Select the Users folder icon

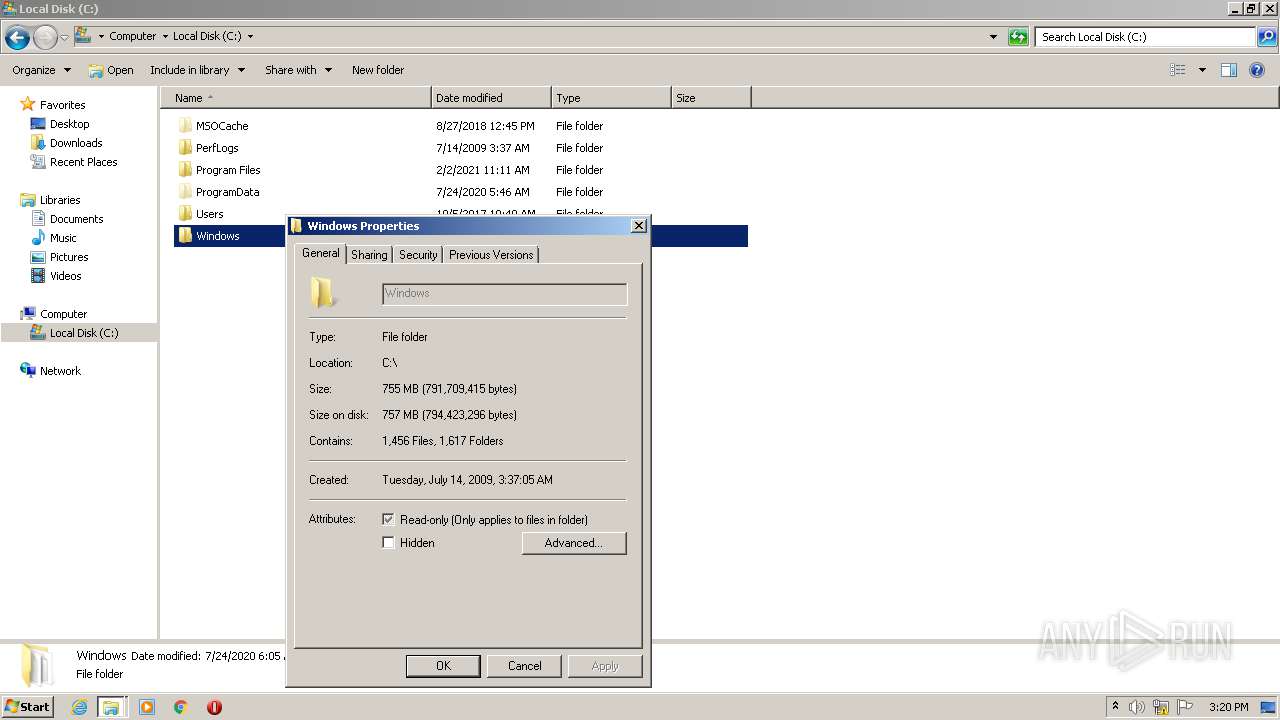[x=185, y=214]
